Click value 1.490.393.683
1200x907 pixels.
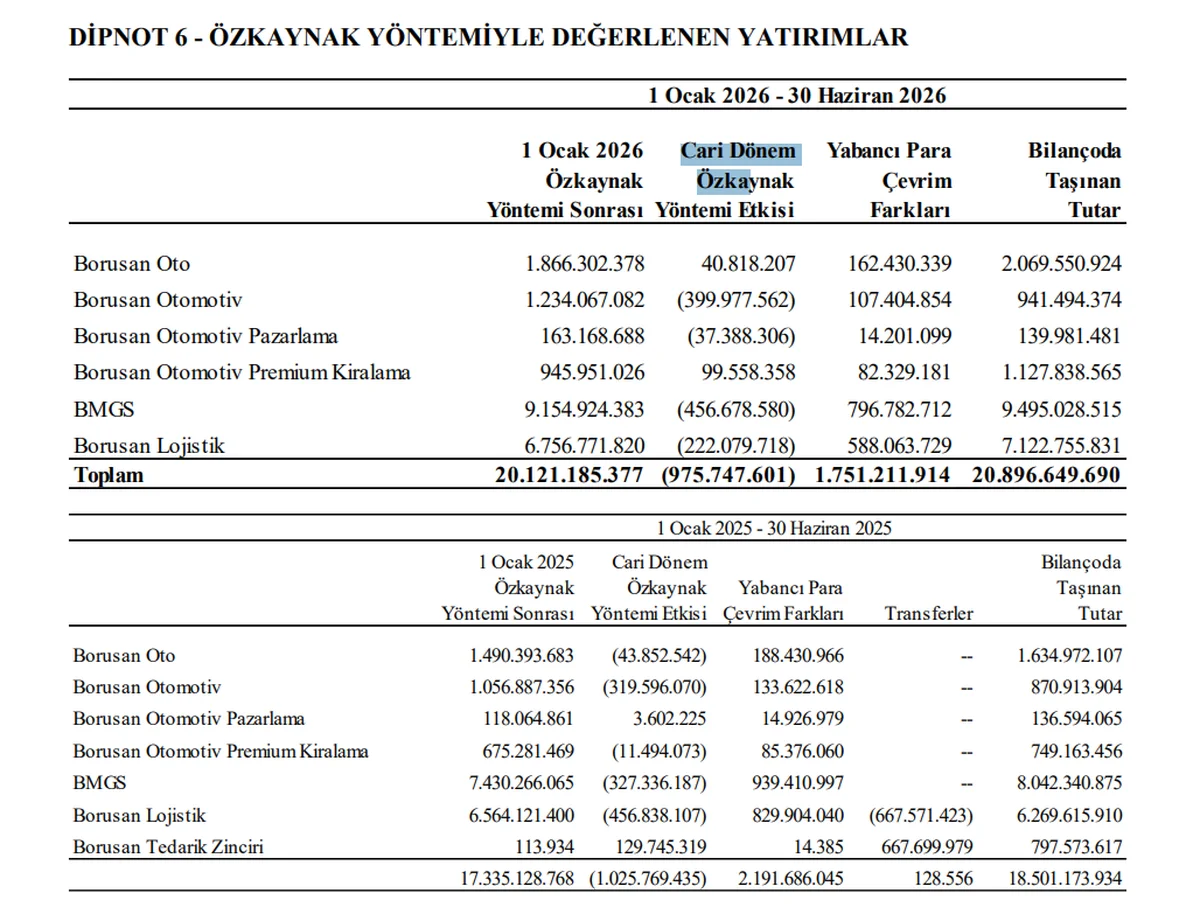pyautogui.click(x=522, y=656)
